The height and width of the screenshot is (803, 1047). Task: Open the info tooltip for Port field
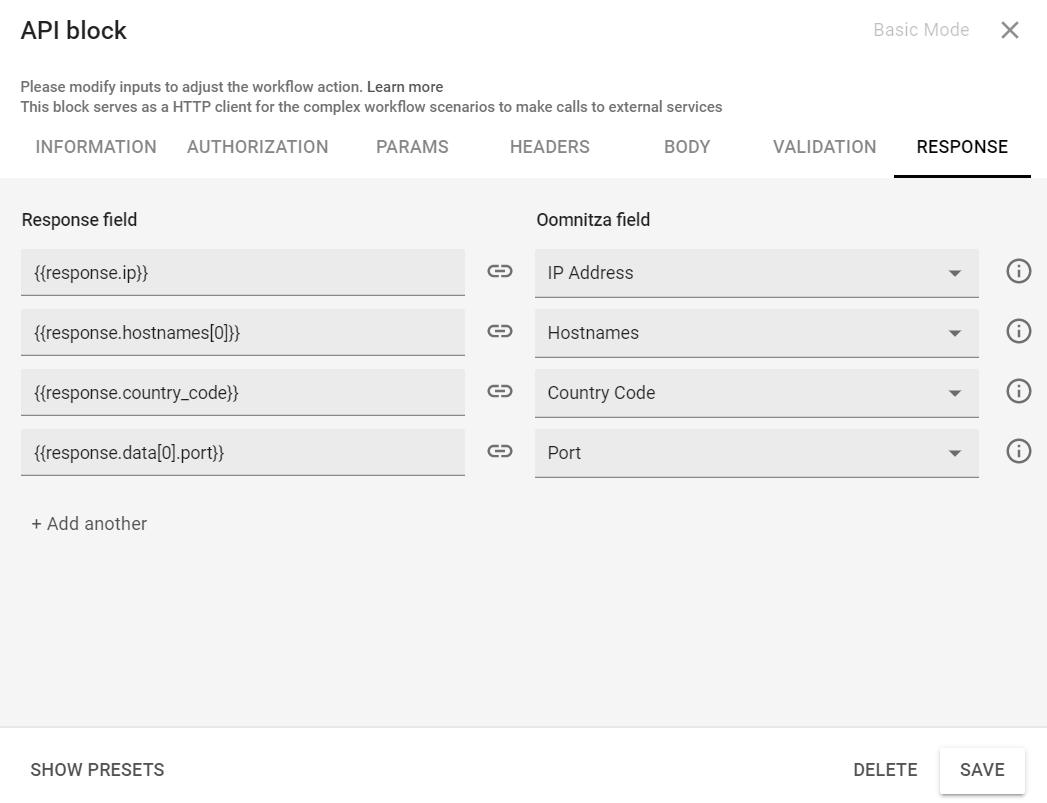(1018, 451)
